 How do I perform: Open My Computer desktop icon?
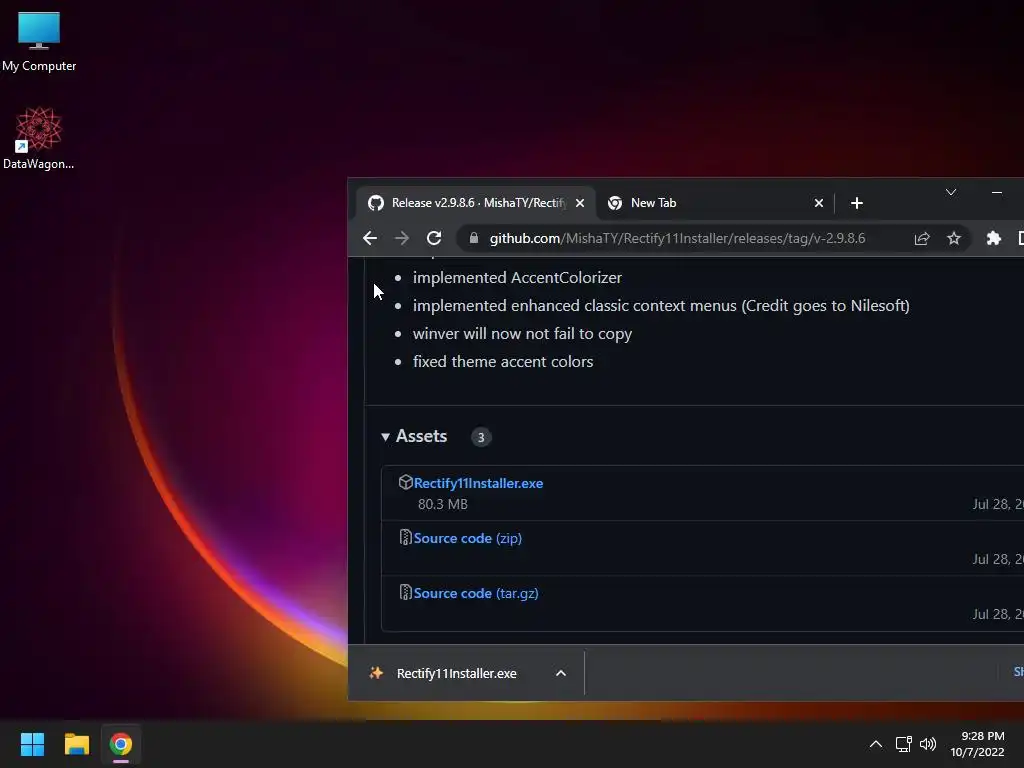(x=39, y=42)
